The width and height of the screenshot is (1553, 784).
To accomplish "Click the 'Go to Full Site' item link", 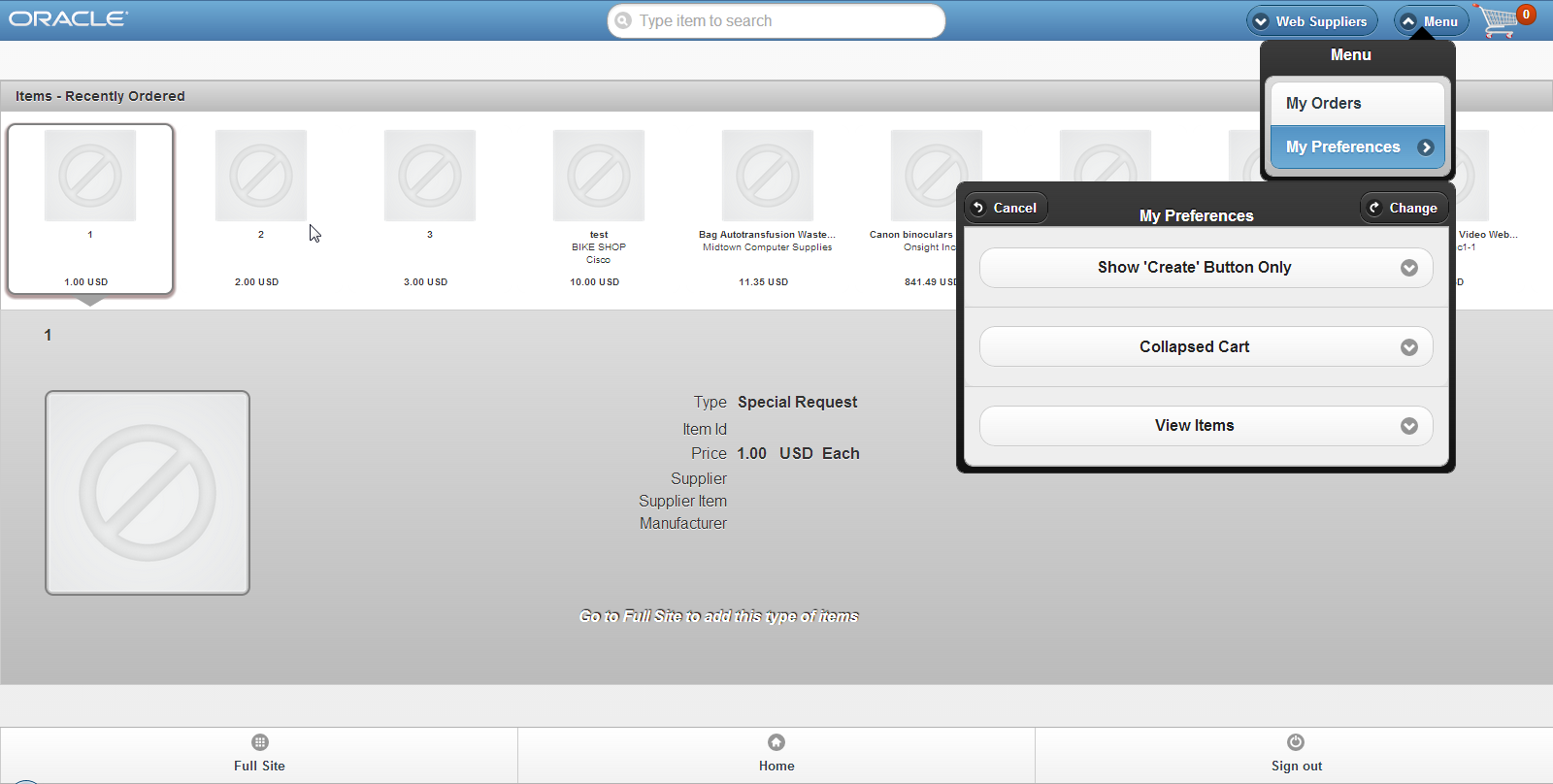I will 719,616.
